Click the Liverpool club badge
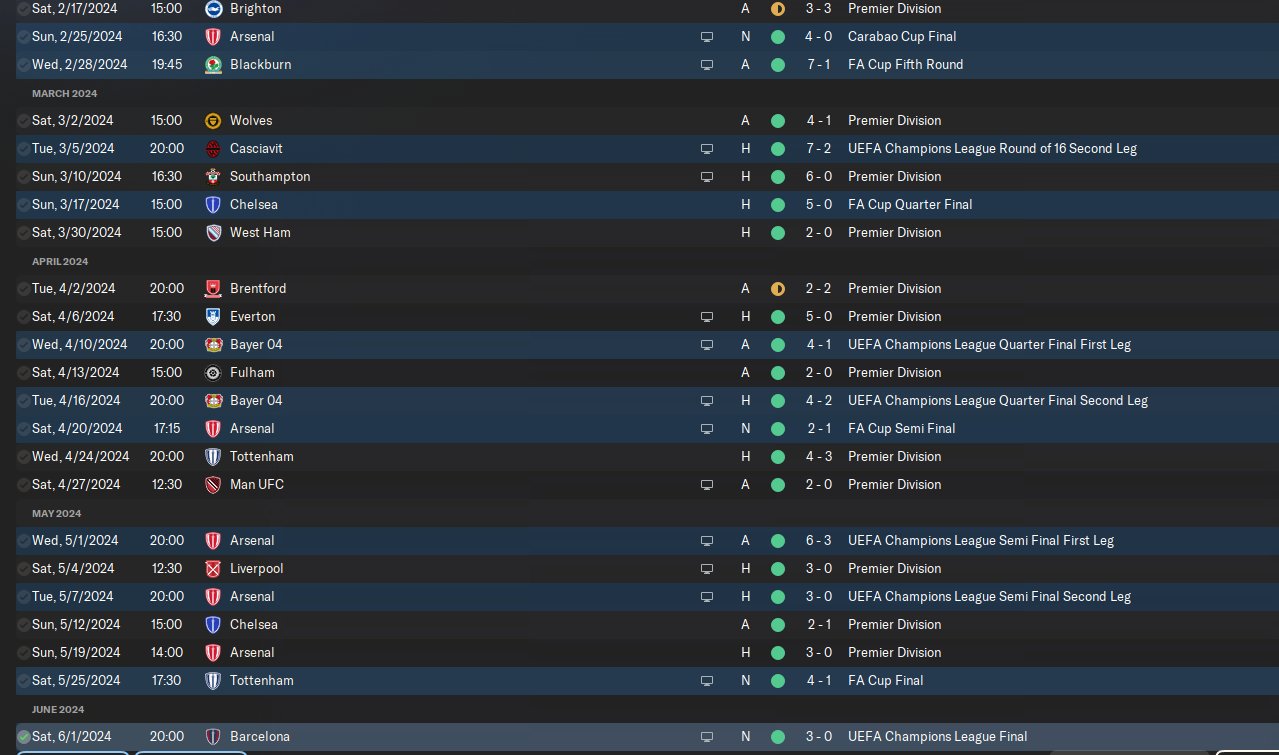Screen dimensions: 1279x755 pyautogui.click(x=212, y=568)
